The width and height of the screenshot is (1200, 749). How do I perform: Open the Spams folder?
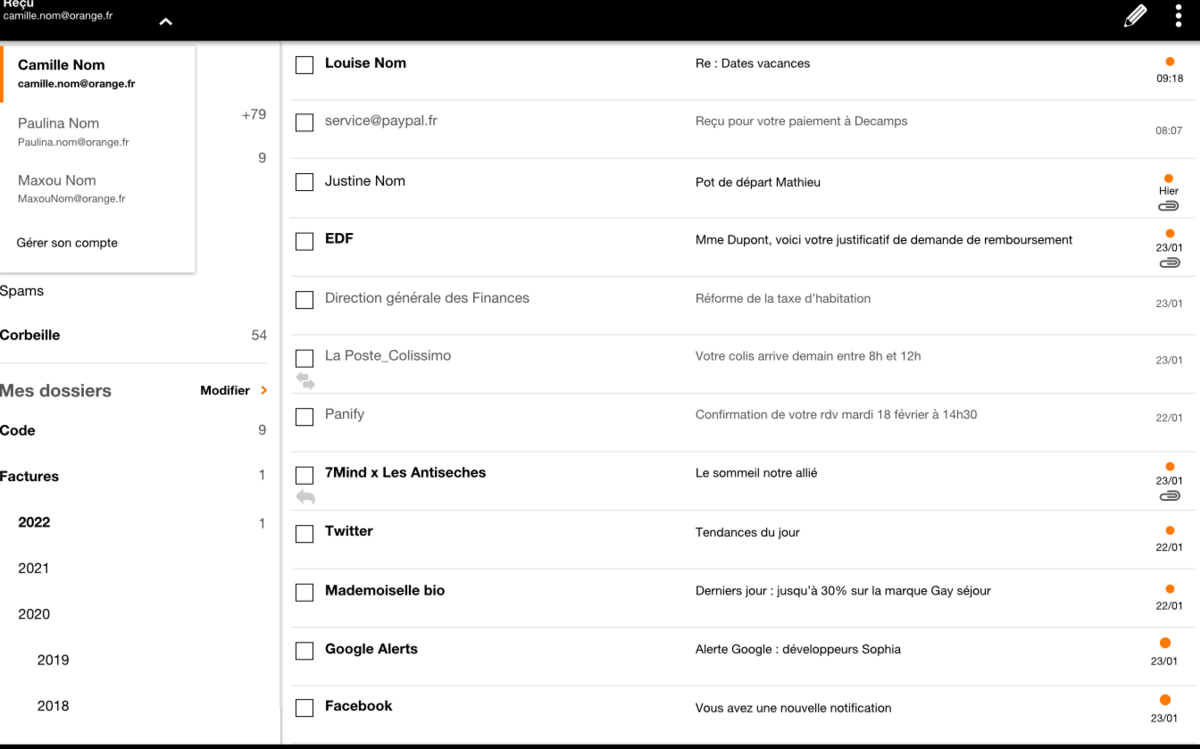point(22,291)
